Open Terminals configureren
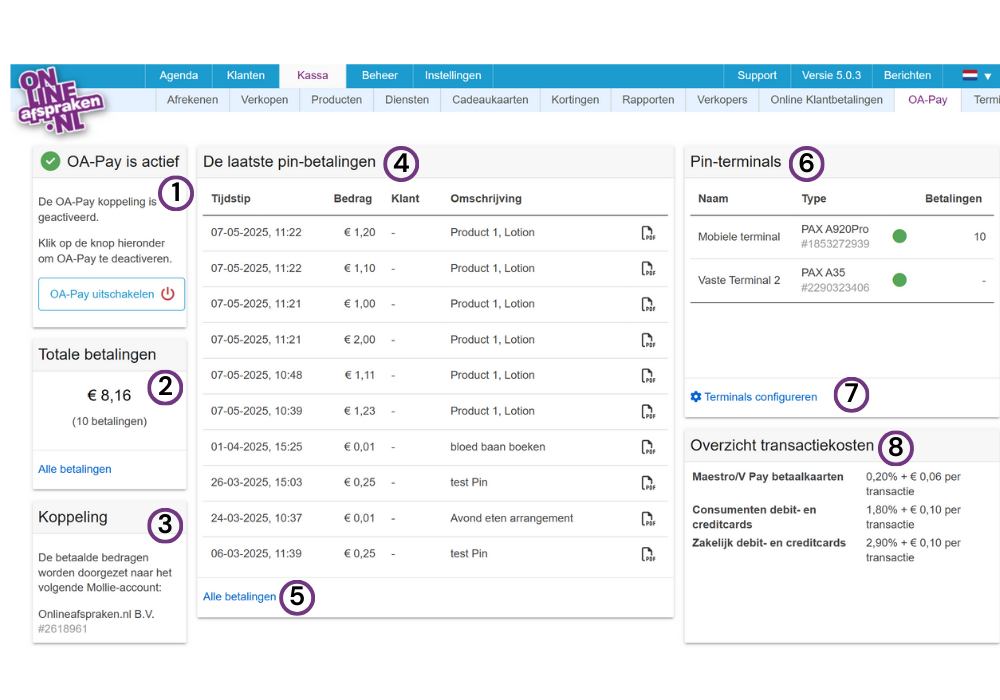The height and width of the screenshot is (700, 1000). (x=760, y=396)
